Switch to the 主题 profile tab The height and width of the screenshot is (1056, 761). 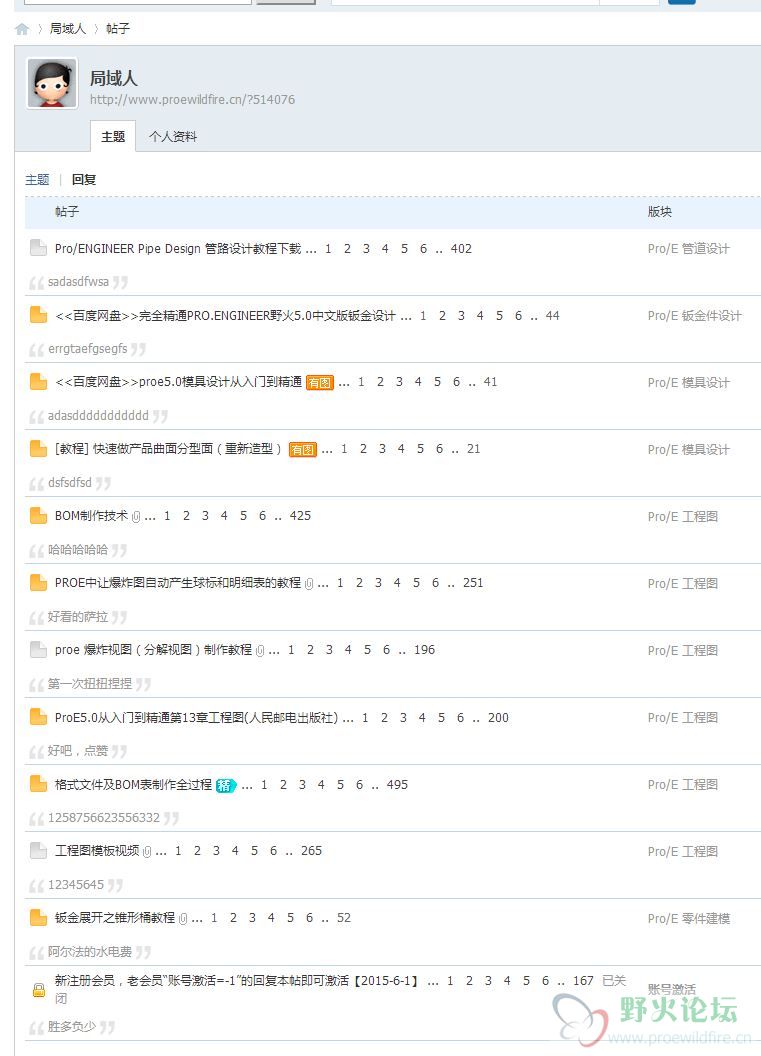(113, 137)
